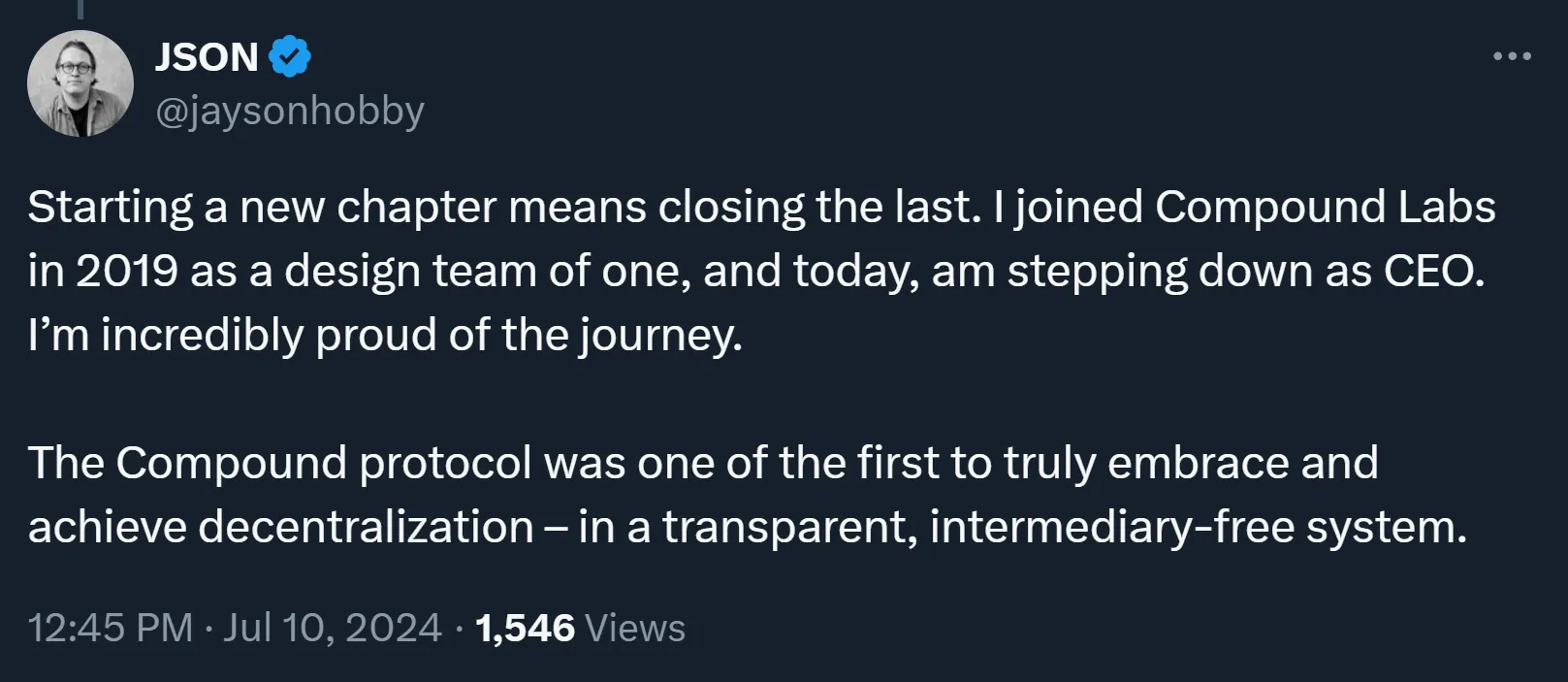Open the JSON profile avatar photo
The width and height of the screenshot is (1568, 682).
[80, 83]
